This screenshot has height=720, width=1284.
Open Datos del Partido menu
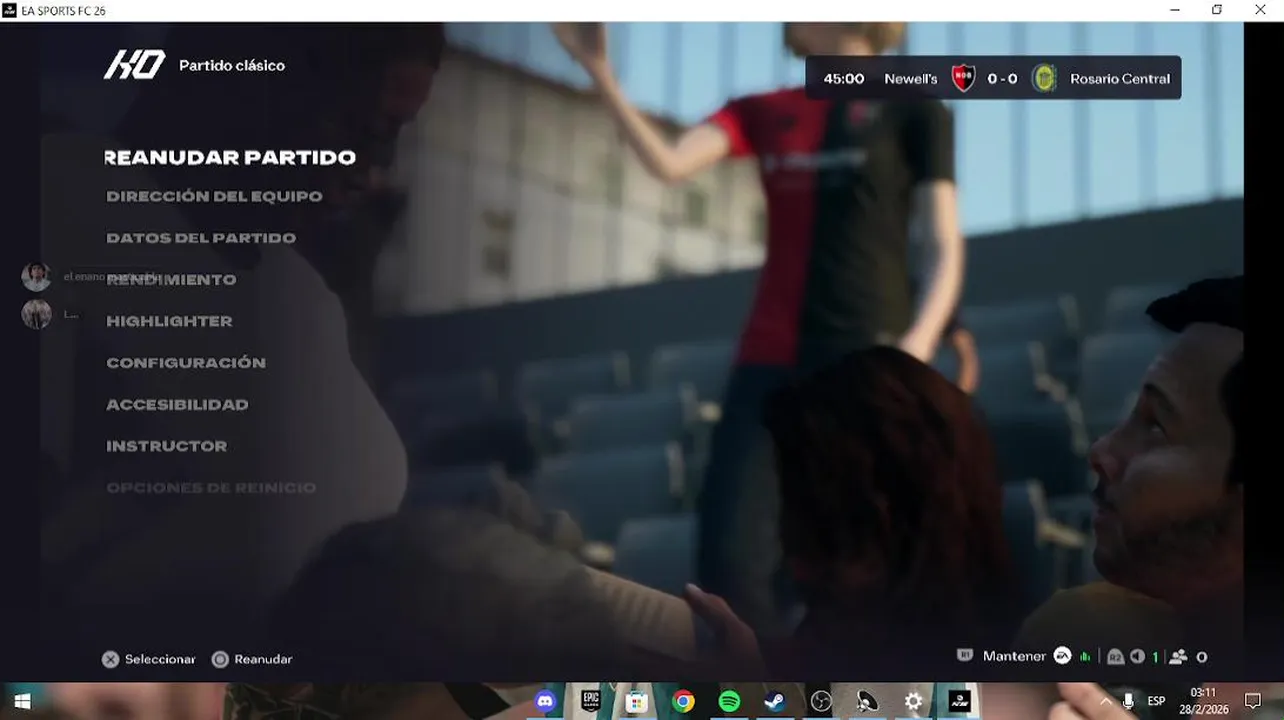(201, 238)
